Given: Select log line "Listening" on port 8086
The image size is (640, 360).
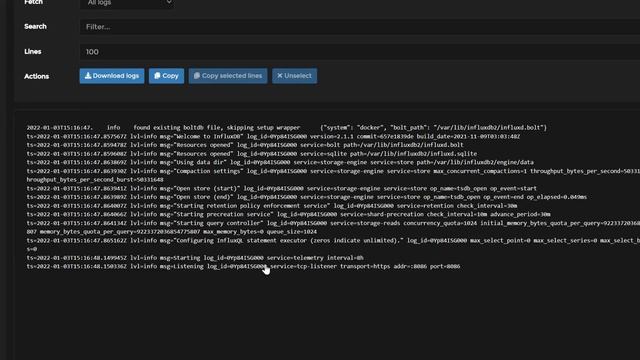Looking at the screenshot, I should point(243,267).
